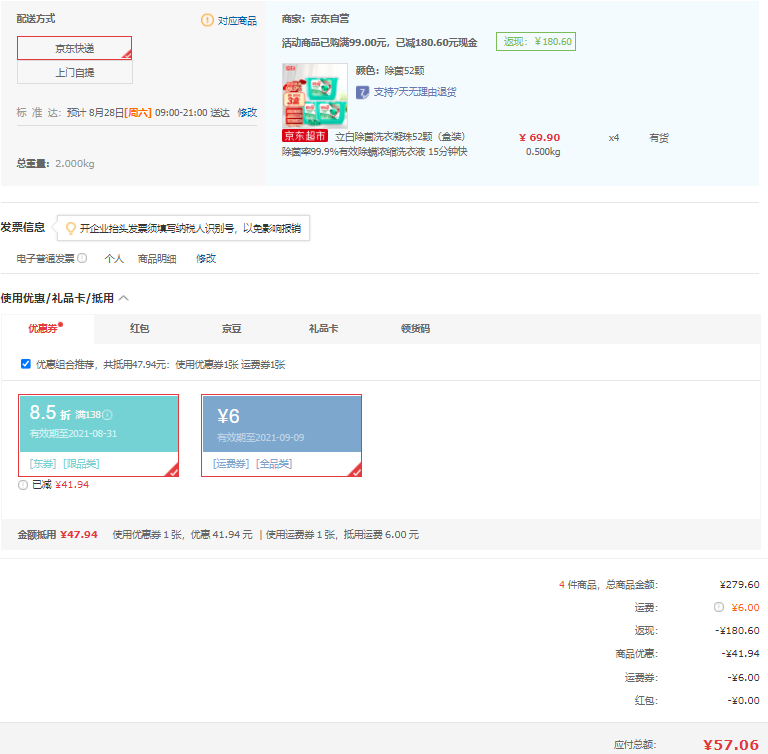768x754 pixels.
Task: Click the 总重量 2.000kg text
Action: pyautogui.click(x=55, y=164)
